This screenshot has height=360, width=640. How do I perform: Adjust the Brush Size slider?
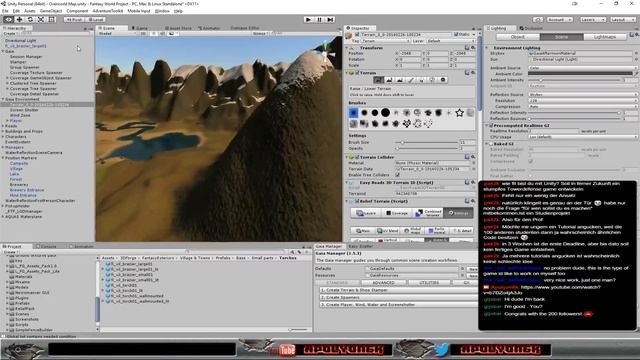(427, 142)
